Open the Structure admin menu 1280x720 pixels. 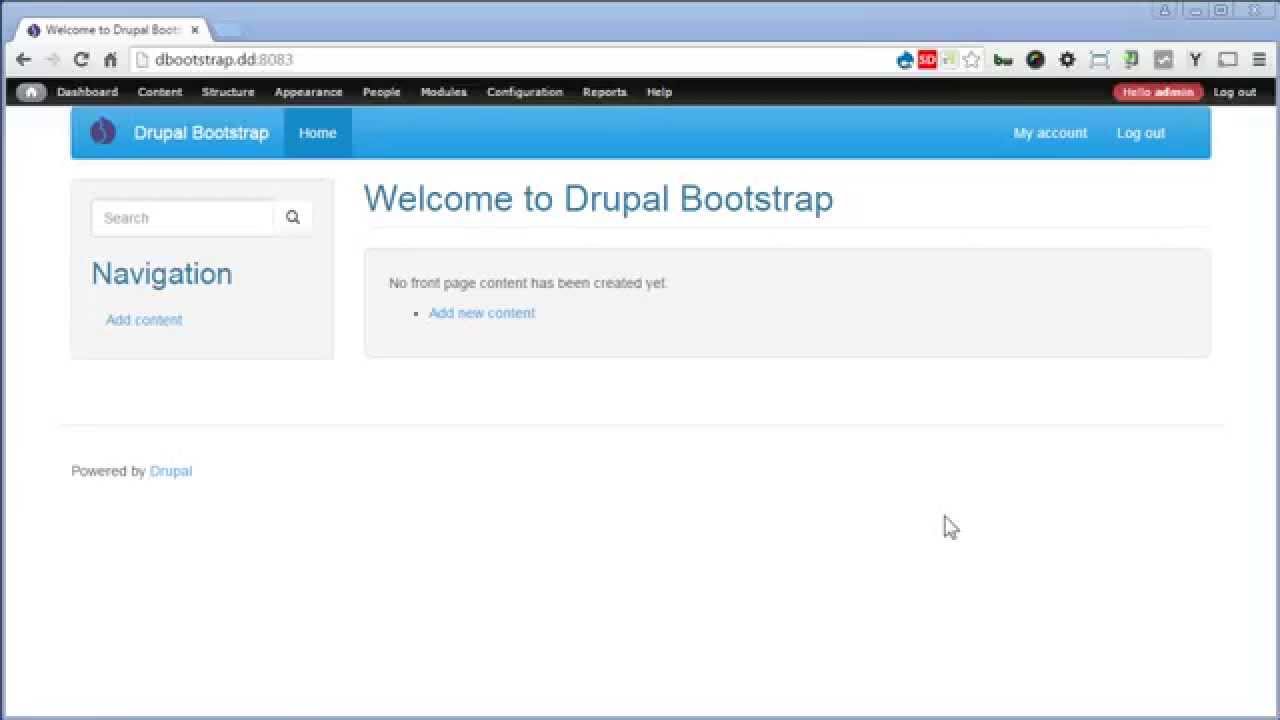[228, 92]
